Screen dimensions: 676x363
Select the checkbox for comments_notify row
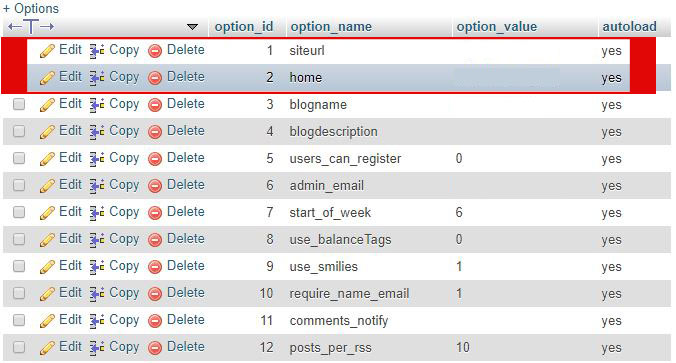click(x=19, y=320)
